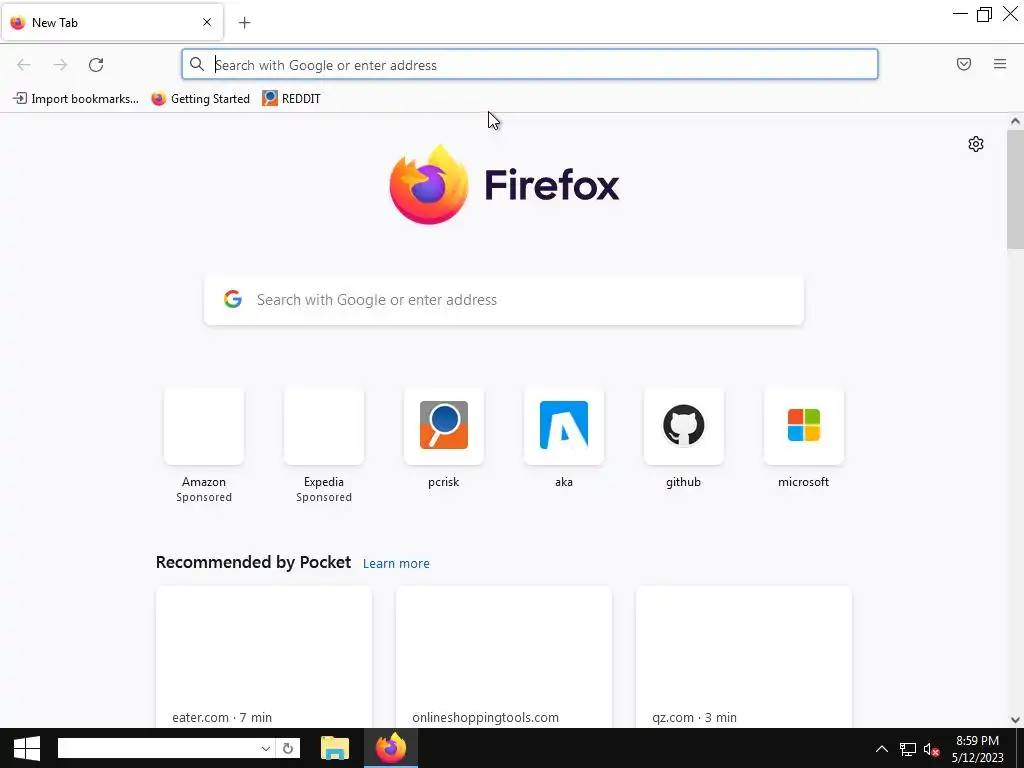Screen dimensions: 1024x768
Task: Click Import bookmarks toolbar item
Action: tap(76, 99)
